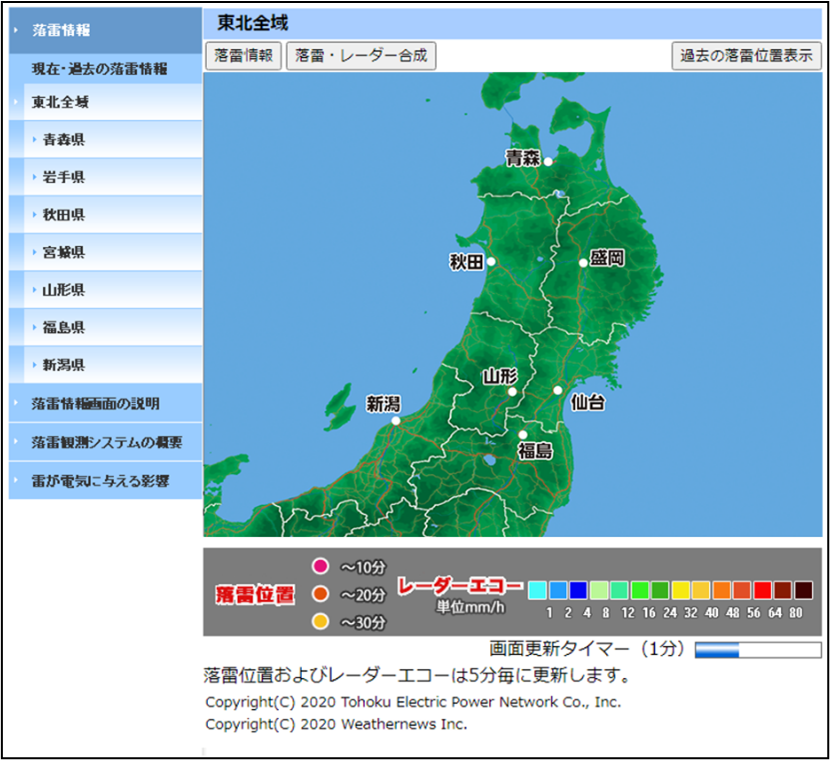The height and width of the screenshot is (760, 830).
Task: Click the 新潟 city marker on map
Action: tap(396, 421)
